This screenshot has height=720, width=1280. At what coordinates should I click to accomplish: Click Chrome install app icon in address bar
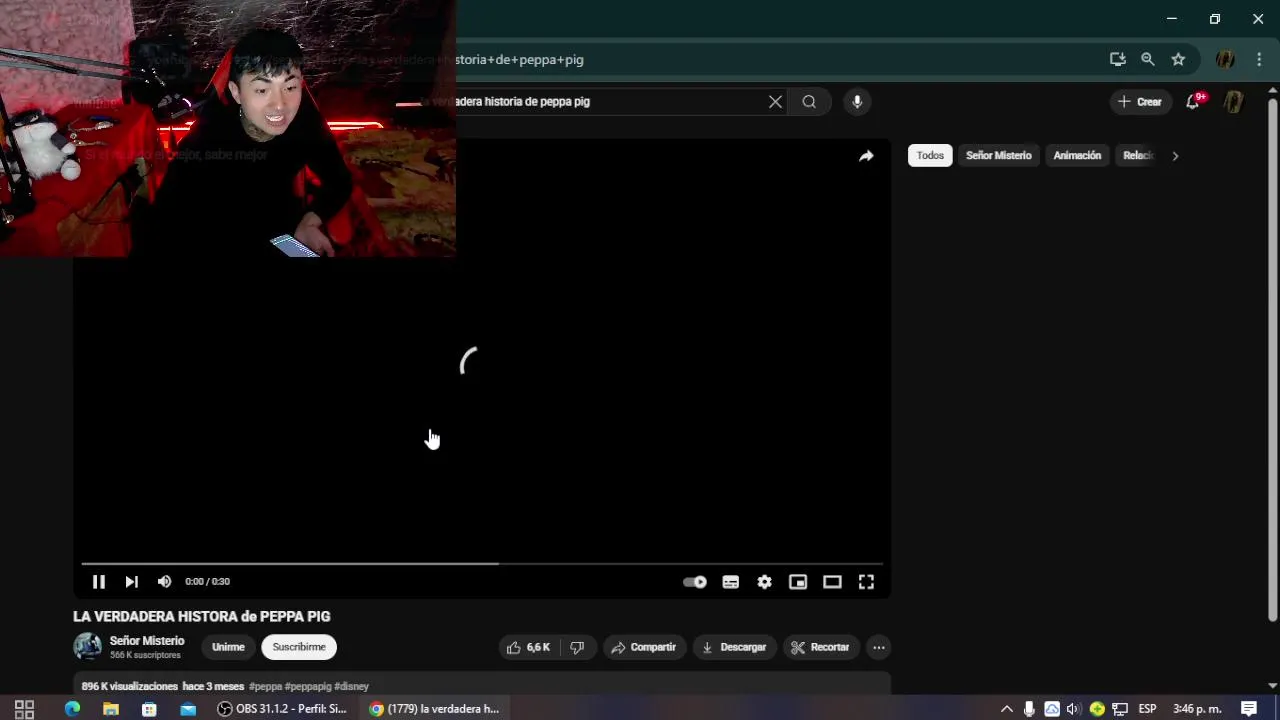coord(1118,59)
